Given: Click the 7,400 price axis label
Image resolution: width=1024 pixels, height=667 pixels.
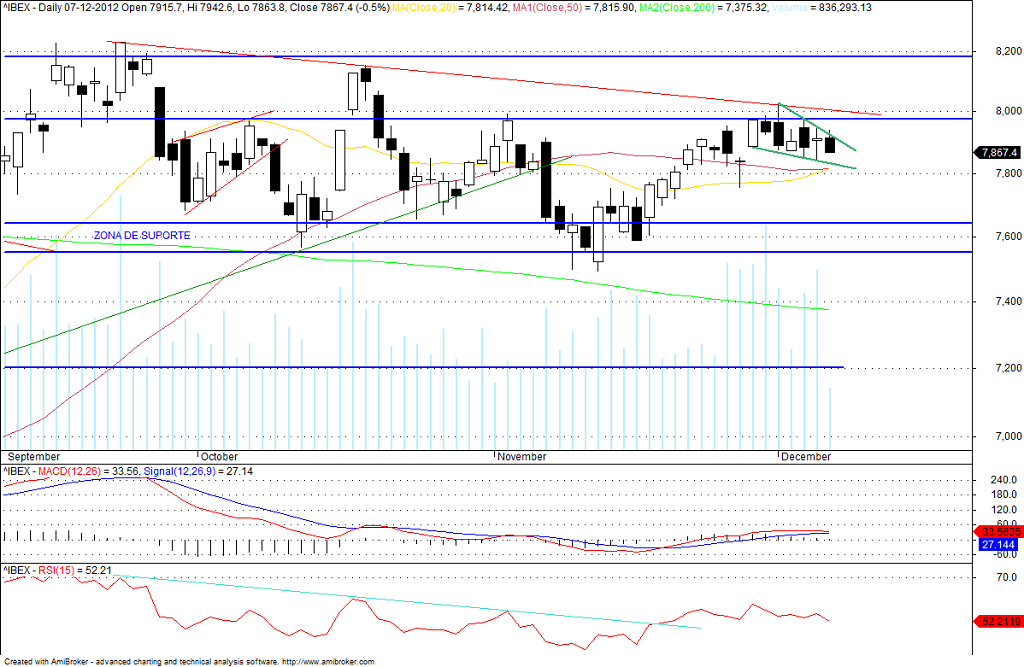Looking at the screenshot, I should tap(1009, 301).
